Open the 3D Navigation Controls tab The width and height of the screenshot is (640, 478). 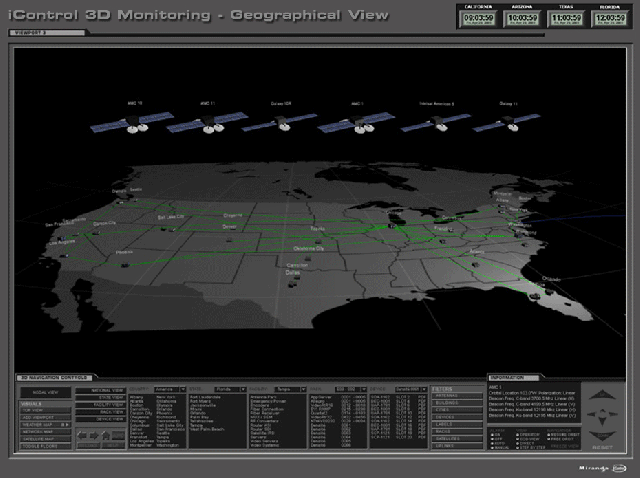click(x=55, y=378)
